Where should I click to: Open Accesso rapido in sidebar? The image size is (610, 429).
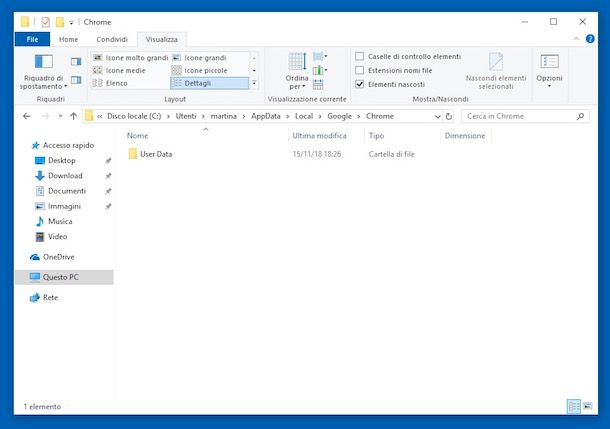click(x=68, y=145)
